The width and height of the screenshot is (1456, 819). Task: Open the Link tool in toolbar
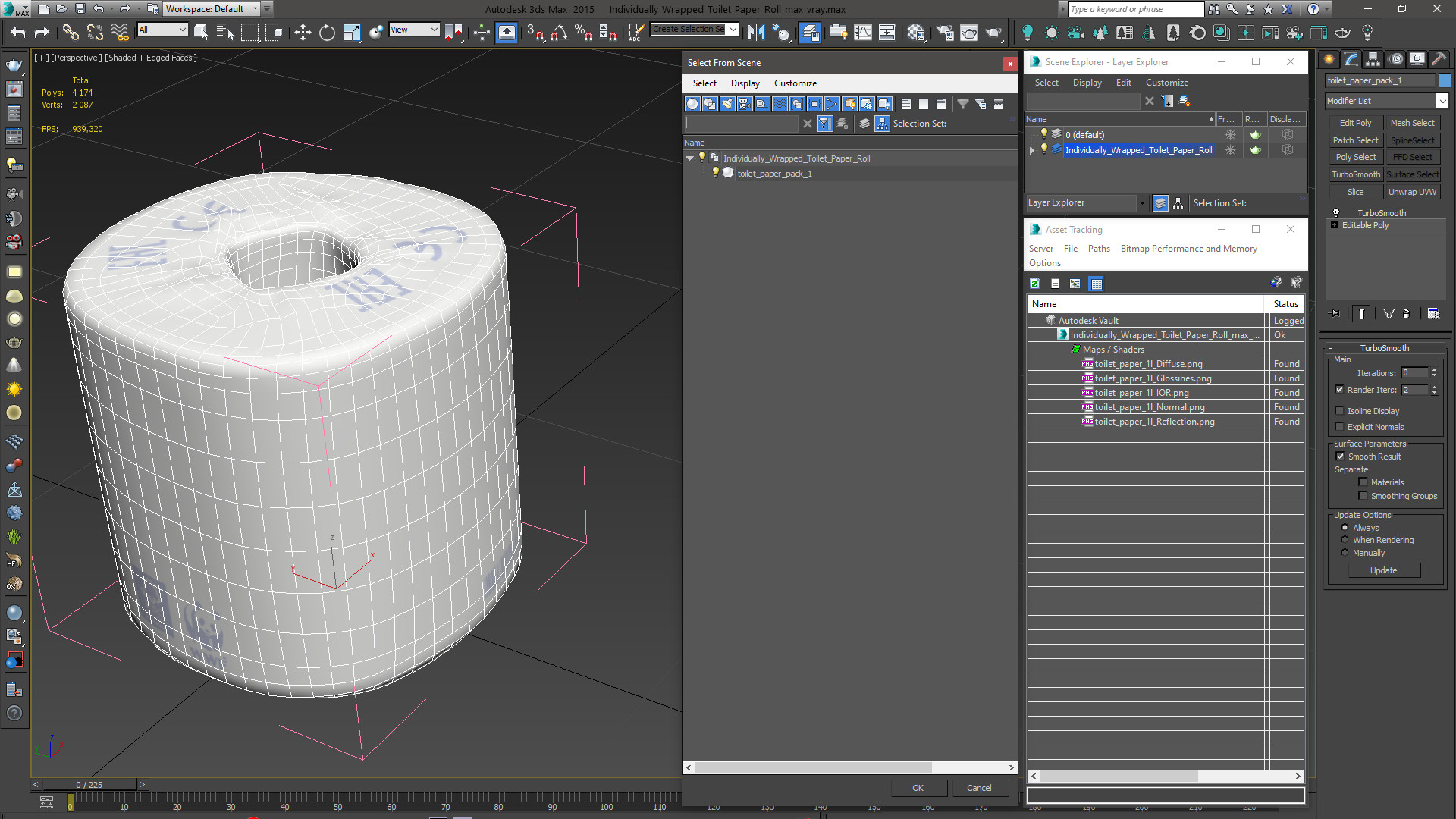pos(70,32)
